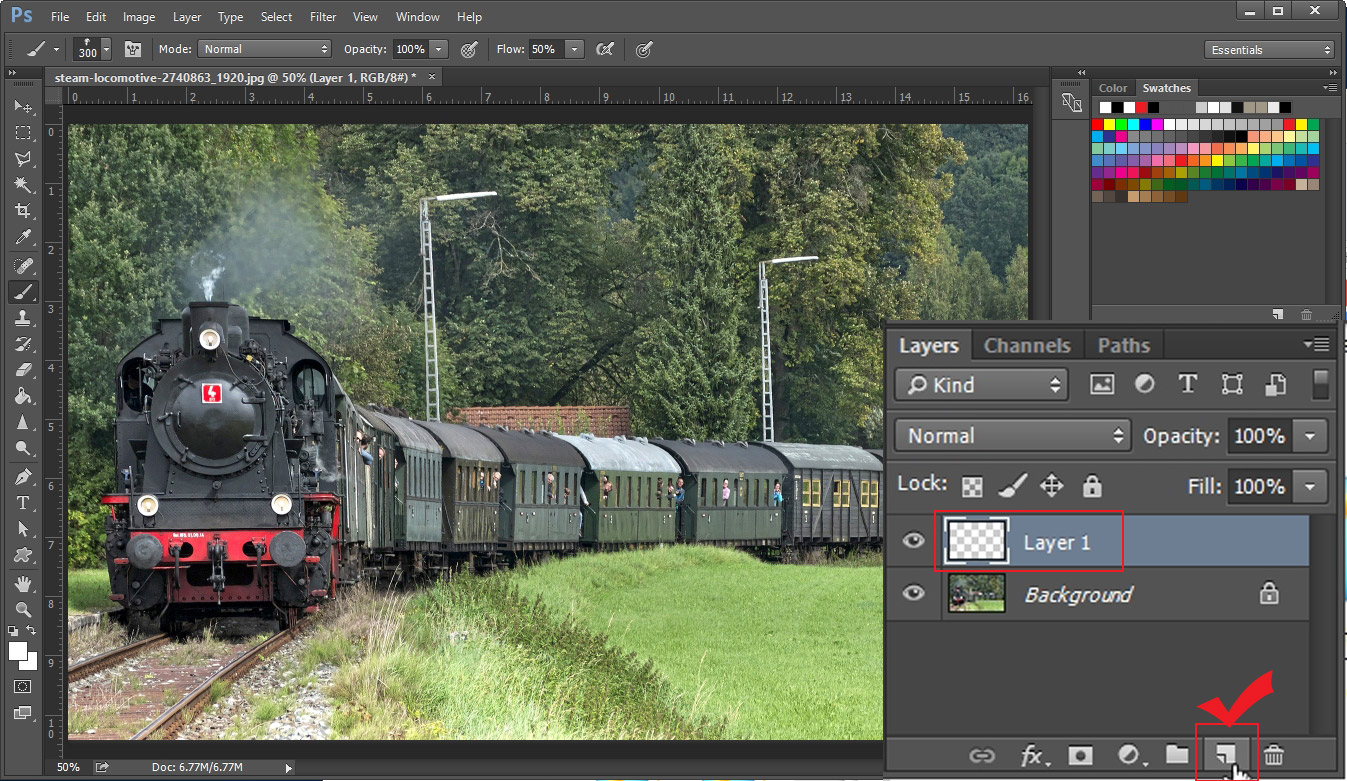The height and width of the screenshot is (781, 1347).
Task: Open the layer blend mode Normal dropdown
Action: (x=1013, y=436)
